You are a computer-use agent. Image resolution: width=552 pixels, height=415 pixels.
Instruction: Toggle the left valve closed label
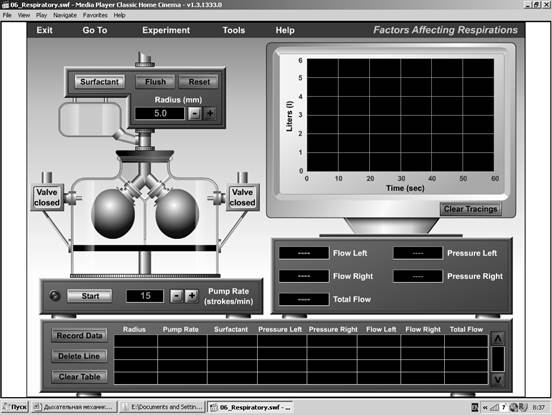[47, 197]
